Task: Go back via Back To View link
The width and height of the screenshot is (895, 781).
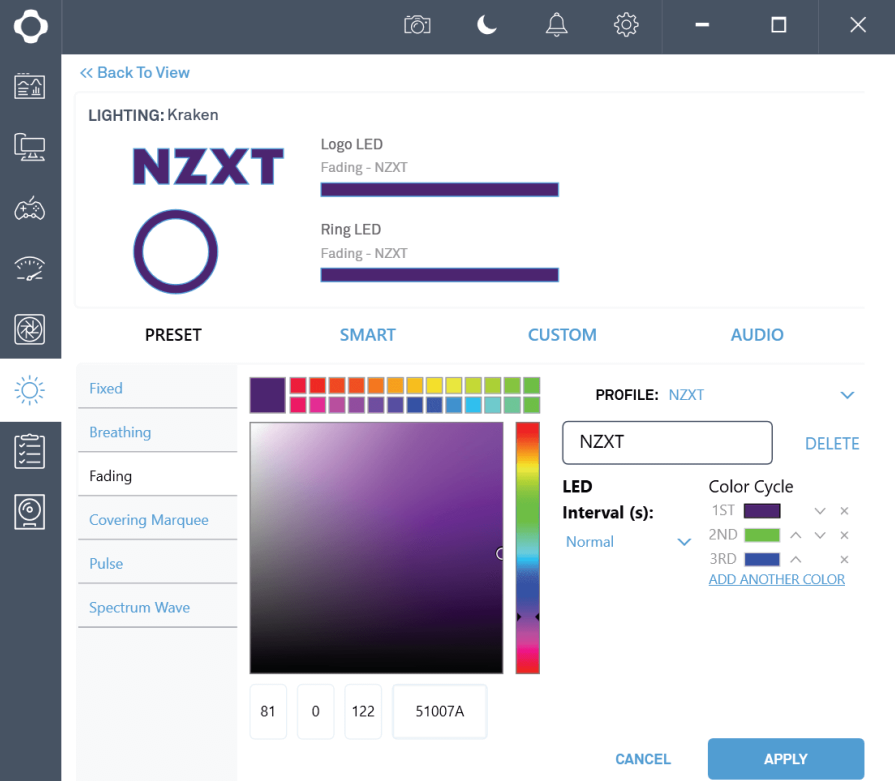Action: click(x=135, y=73)
